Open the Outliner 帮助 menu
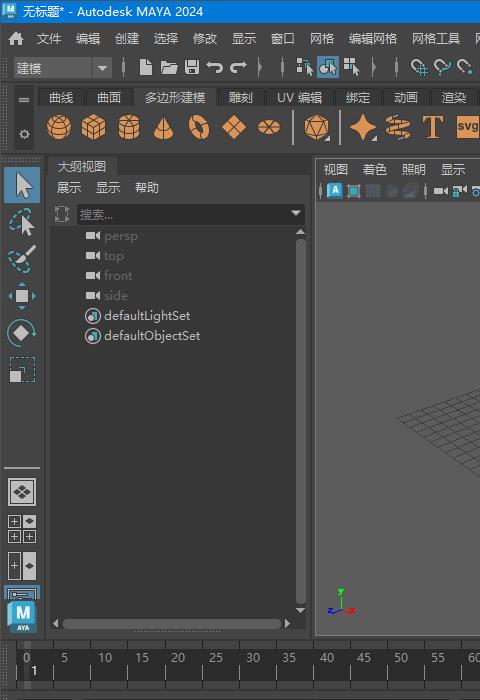The image size is (480, 700). coord(147,188)
